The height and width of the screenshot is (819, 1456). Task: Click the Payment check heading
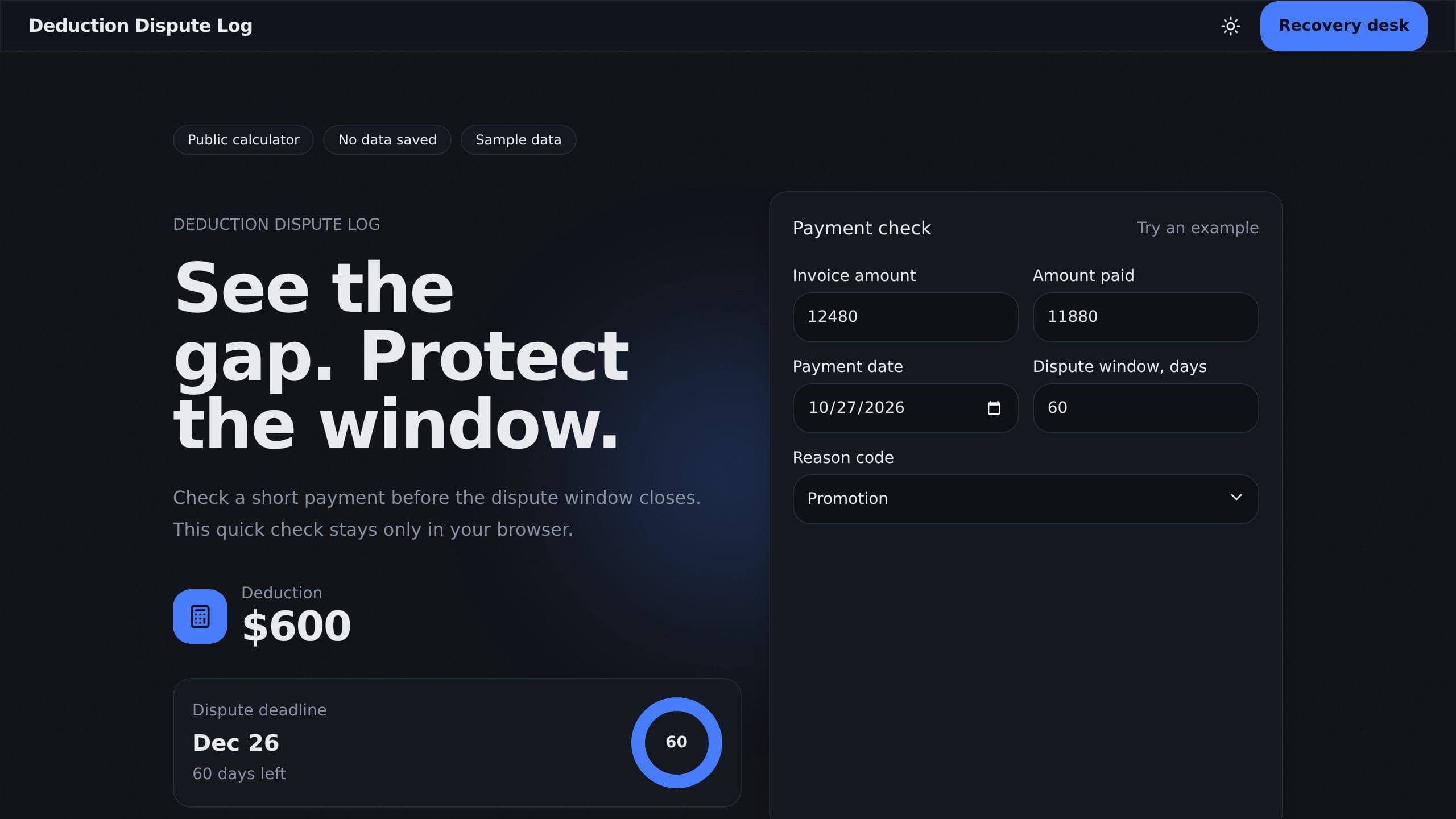tap(862, 228)
